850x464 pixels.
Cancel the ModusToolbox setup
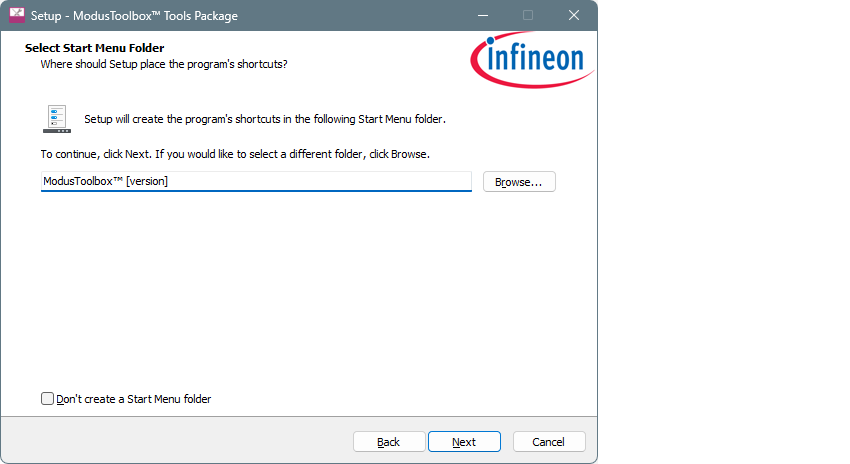(549, 442)
